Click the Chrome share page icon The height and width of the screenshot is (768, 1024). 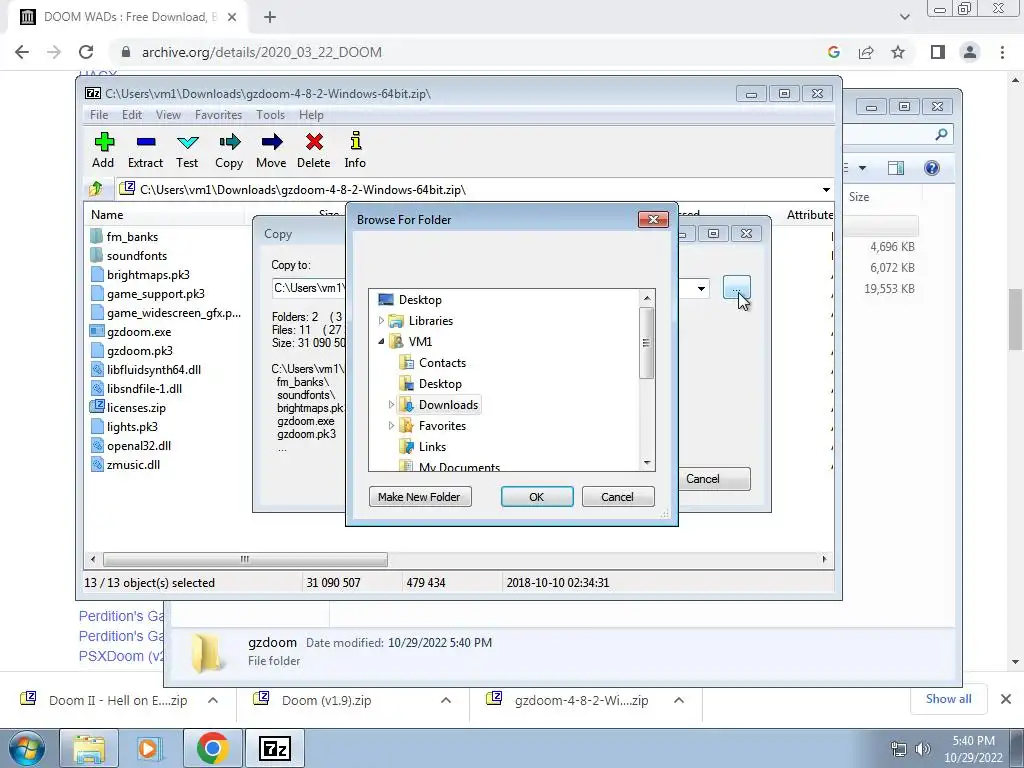pos(866,52)
